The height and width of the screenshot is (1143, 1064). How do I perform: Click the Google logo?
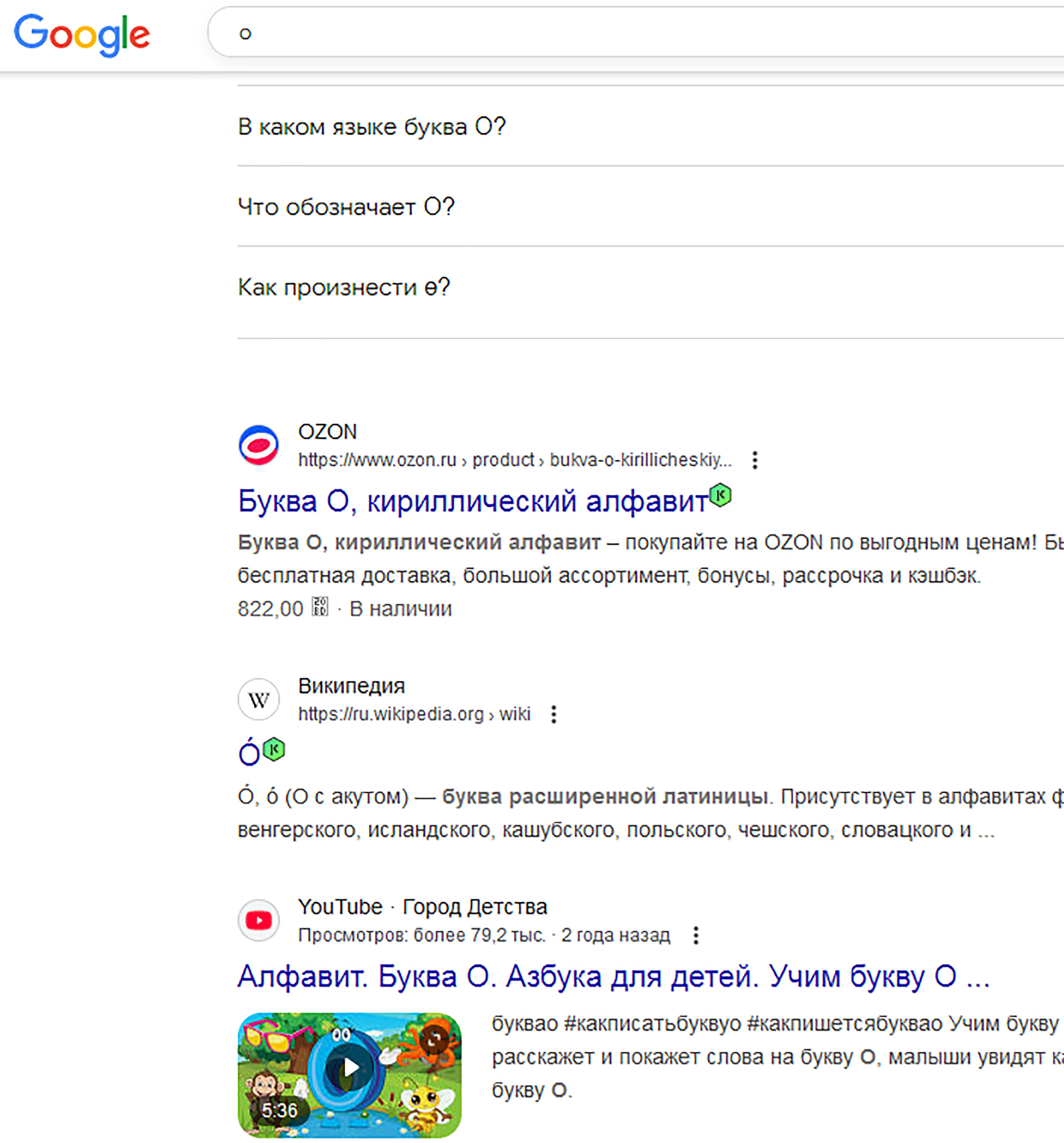click(82, 34)
